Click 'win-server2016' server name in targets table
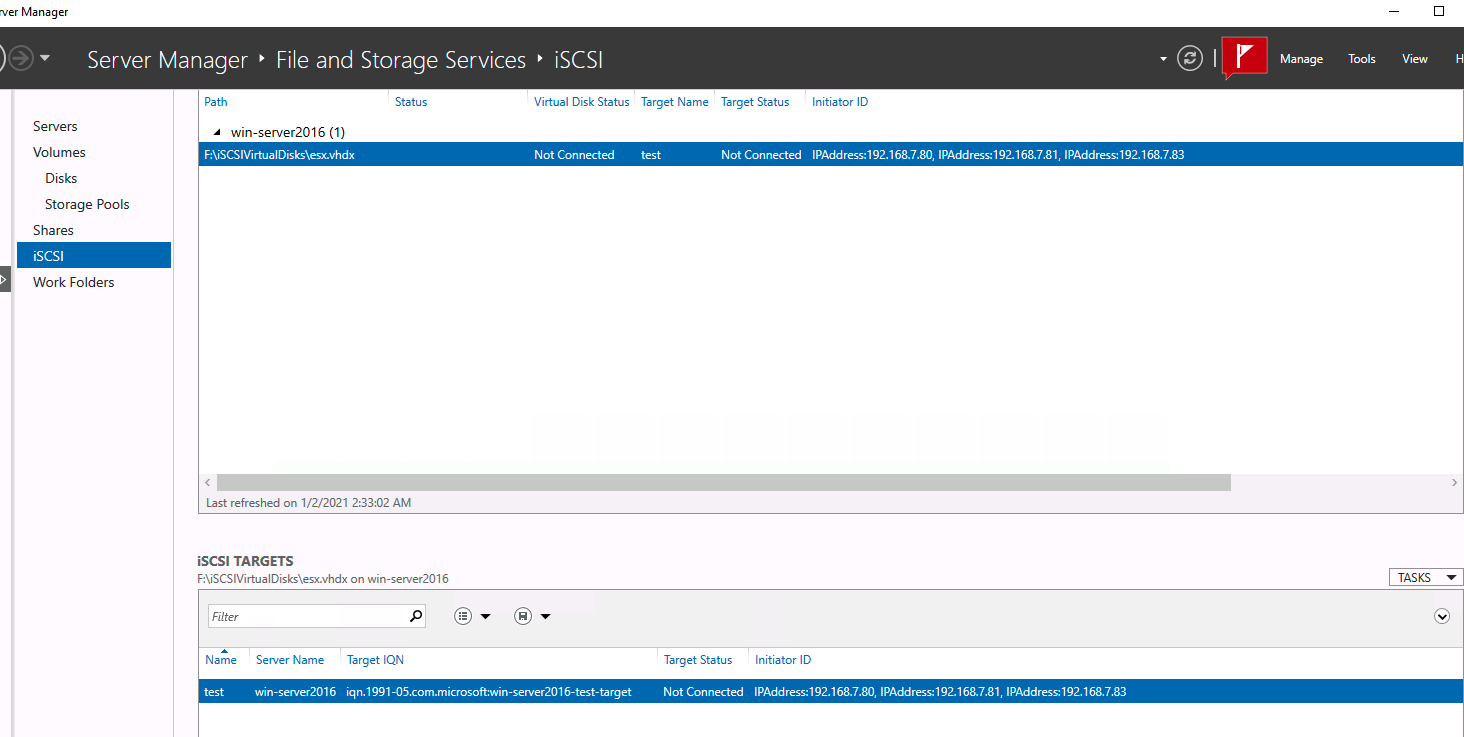 (296, 692)
